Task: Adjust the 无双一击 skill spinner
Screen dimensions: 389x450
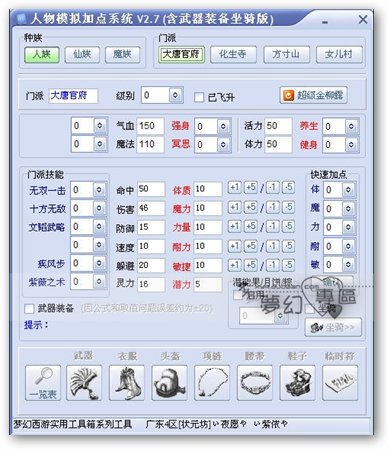Action: click(x=99, y=190)
